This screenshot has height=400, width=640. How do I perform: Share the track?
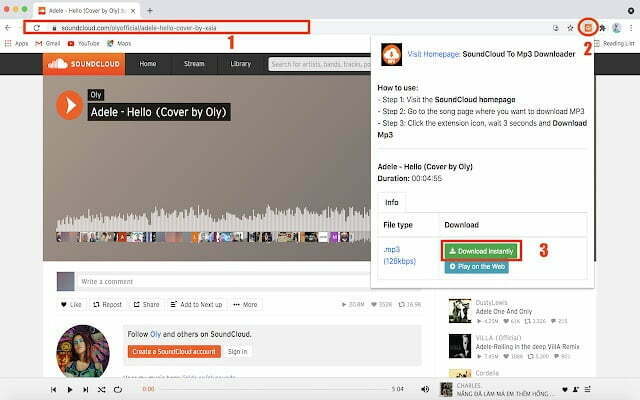147,304
